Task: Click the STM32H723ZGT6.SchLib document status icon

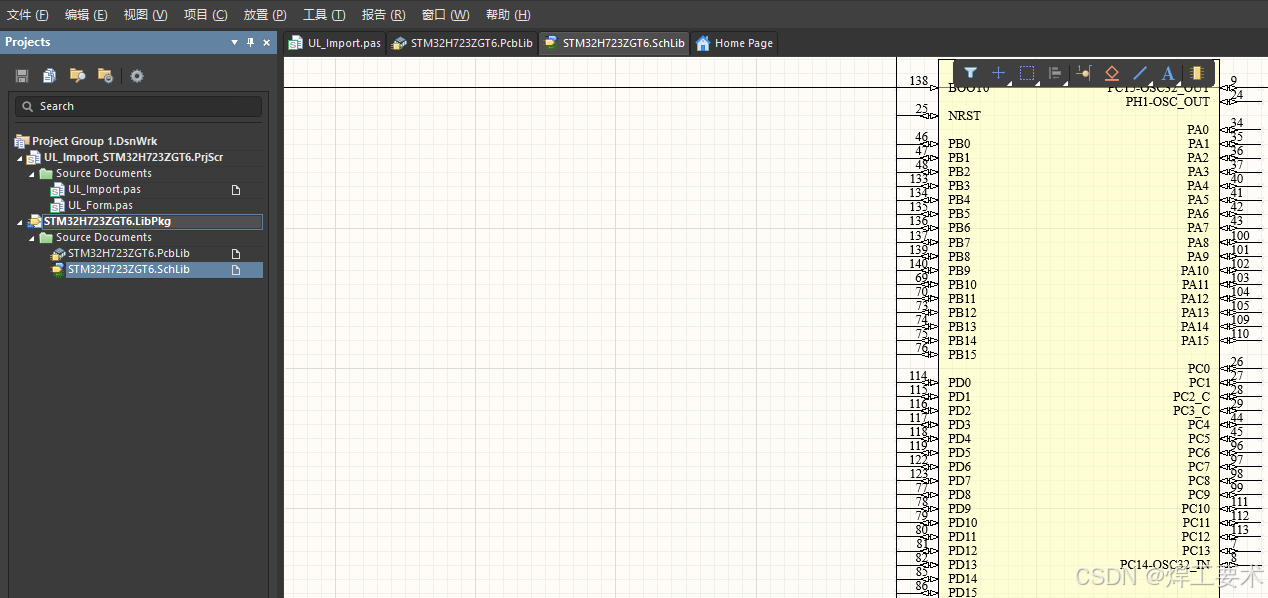Action: (x=236, y=270)
